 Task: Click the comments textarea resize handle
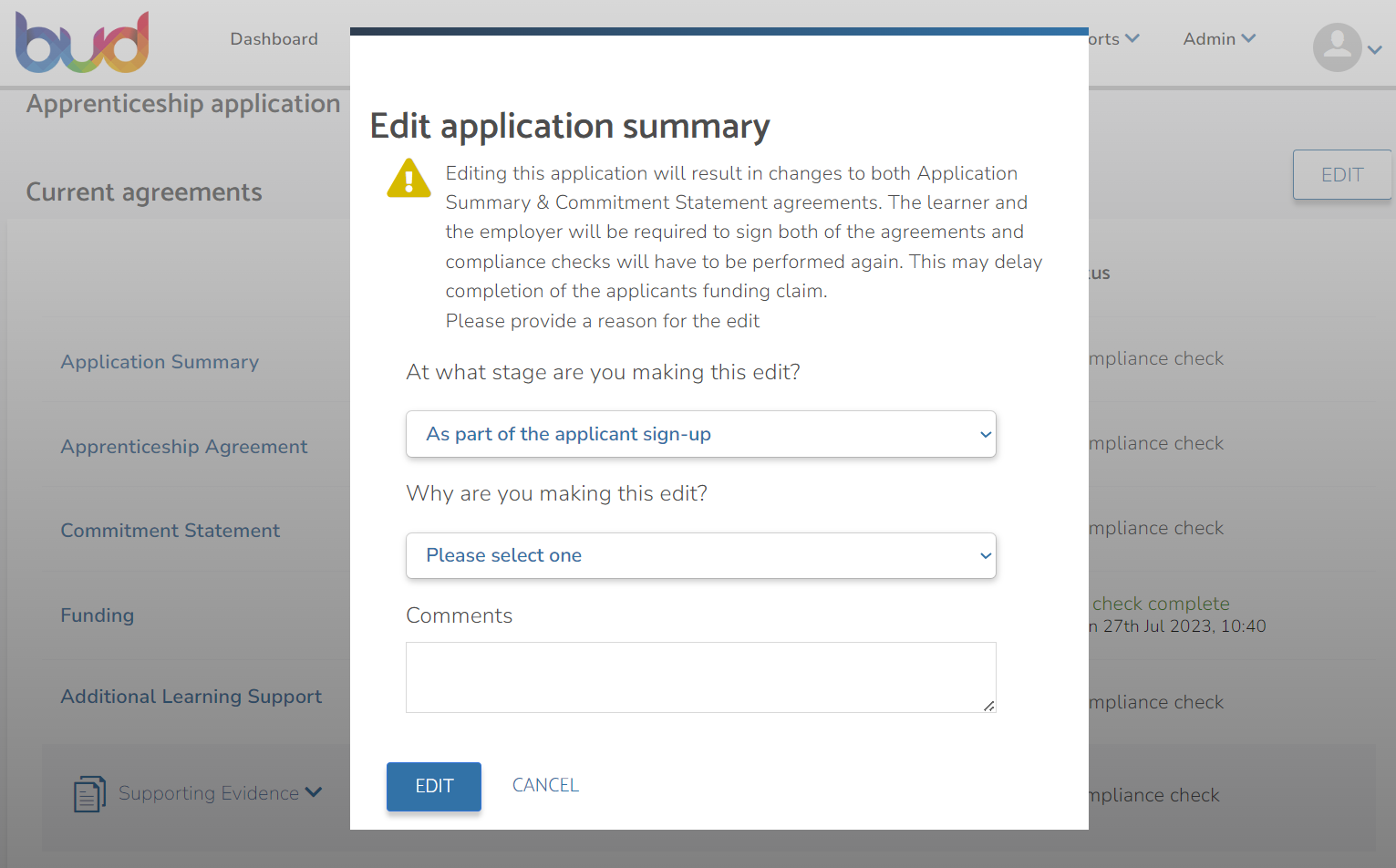[989, 706]
